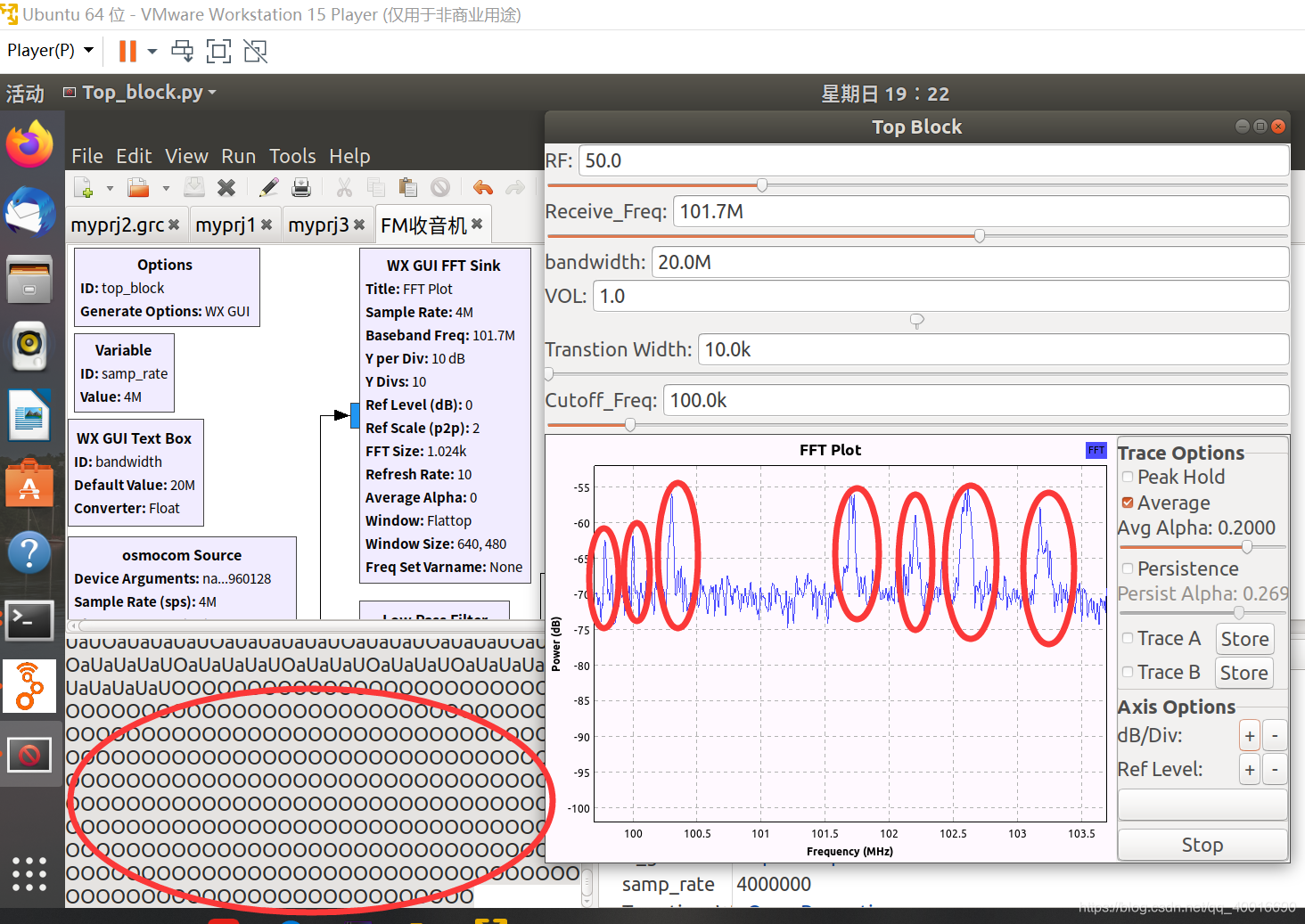1305x924 pixels.
Task: Open Rhythmbox speaker icon in dock
Action: [30, 347]
